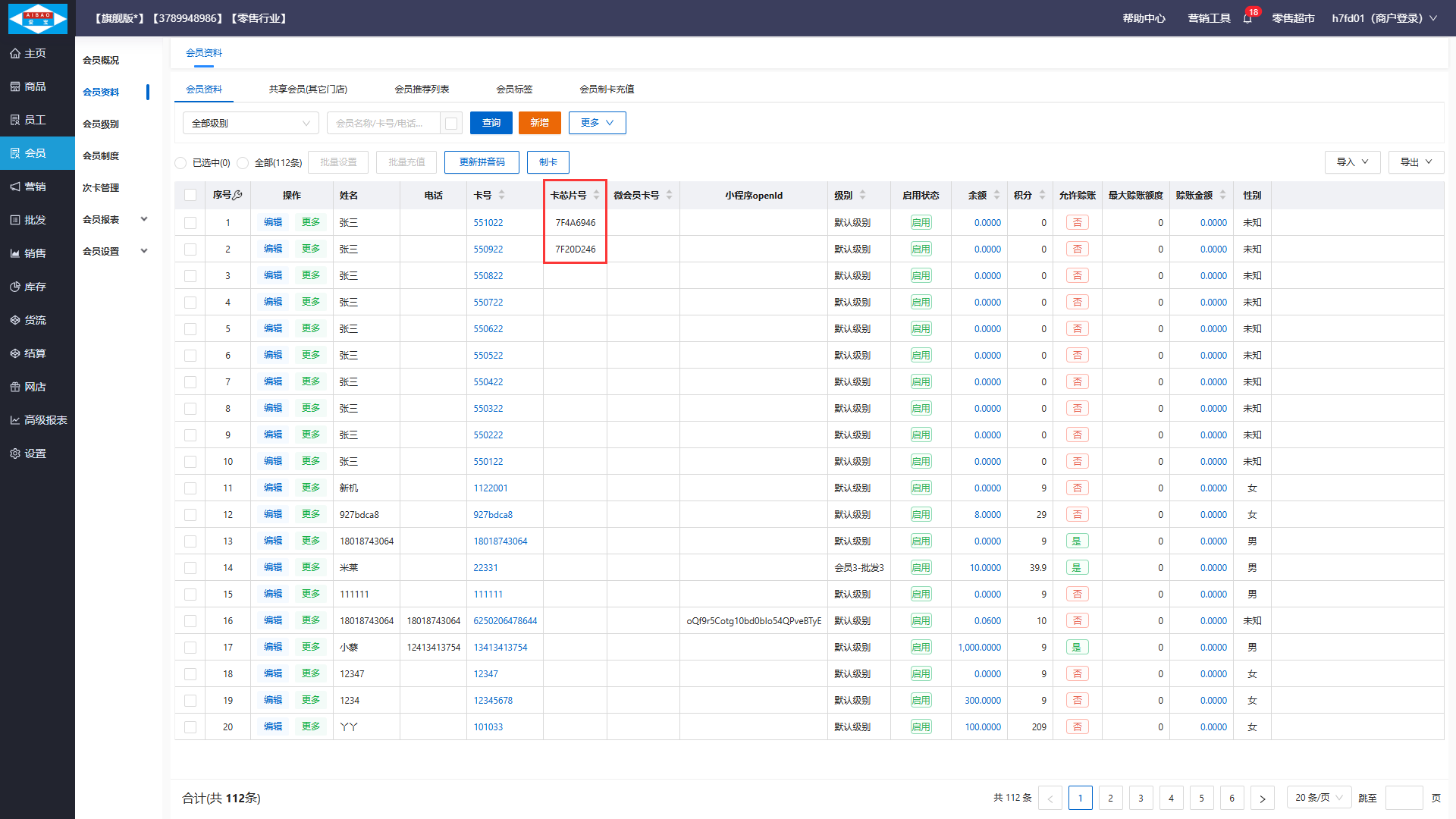This screenshot has width=1456, height=819.
Task: Click the AIBAO logo
Action: 37,18
